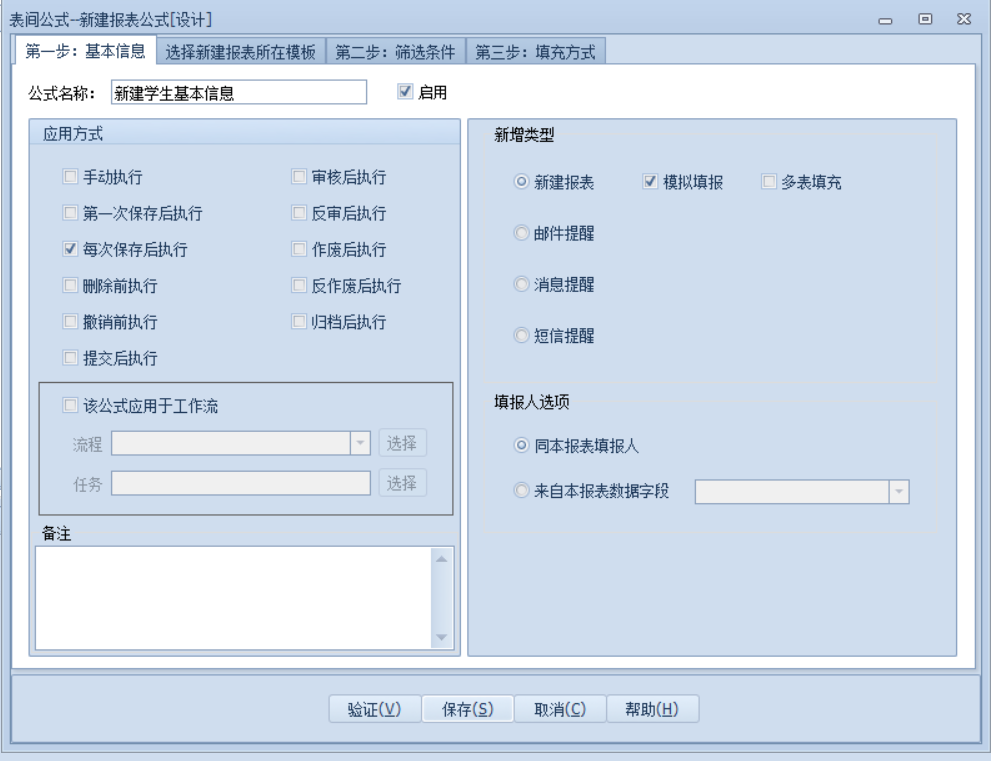991x761 pixels.
Task: Check the 手动执行 option
Action: tap(71, 178)
